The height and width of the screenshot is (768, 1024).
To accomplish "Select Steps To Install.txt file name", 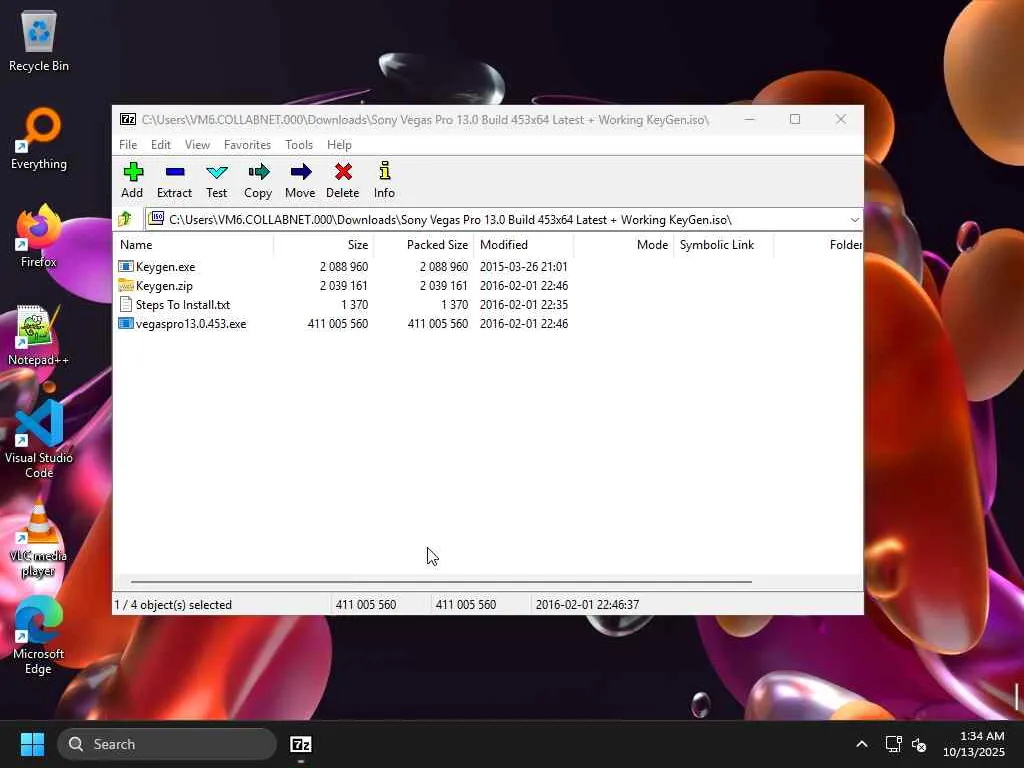I will pyautogui.click(x=183, y=304).
